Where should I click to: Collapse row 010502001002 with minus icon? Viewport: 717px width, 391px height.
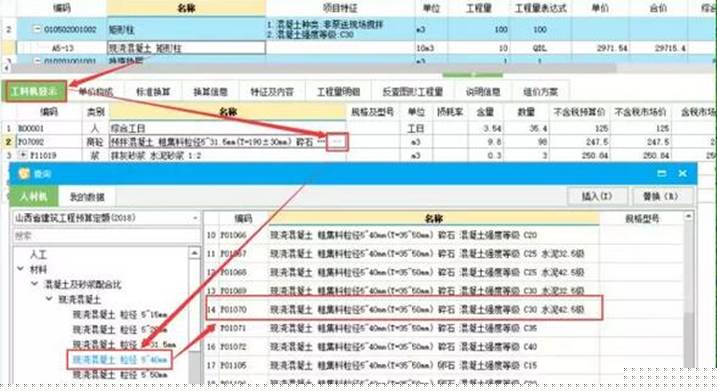pos(37,29)
